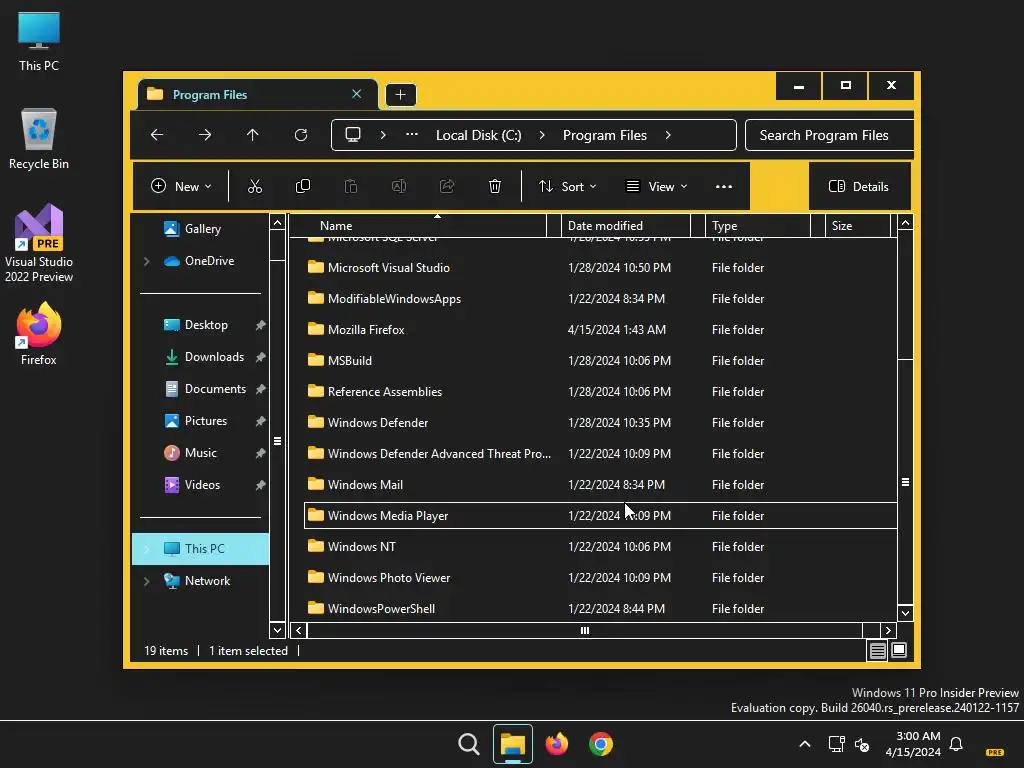
Task: Switch to details list layout icon in status bar
Action: coord(878,650)
